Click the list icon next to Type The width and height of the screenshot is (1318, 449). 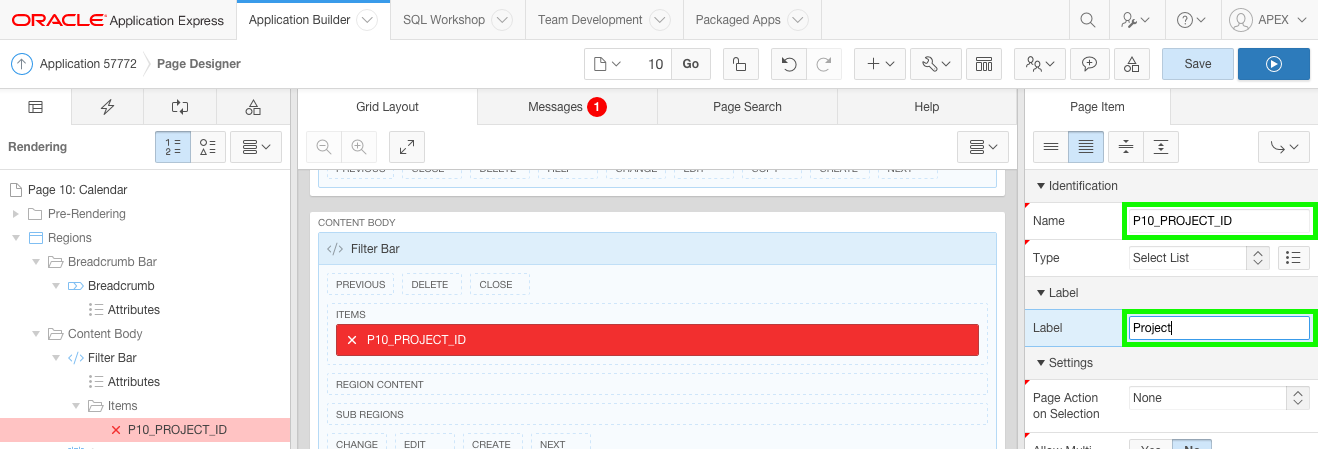(1294, 258)
